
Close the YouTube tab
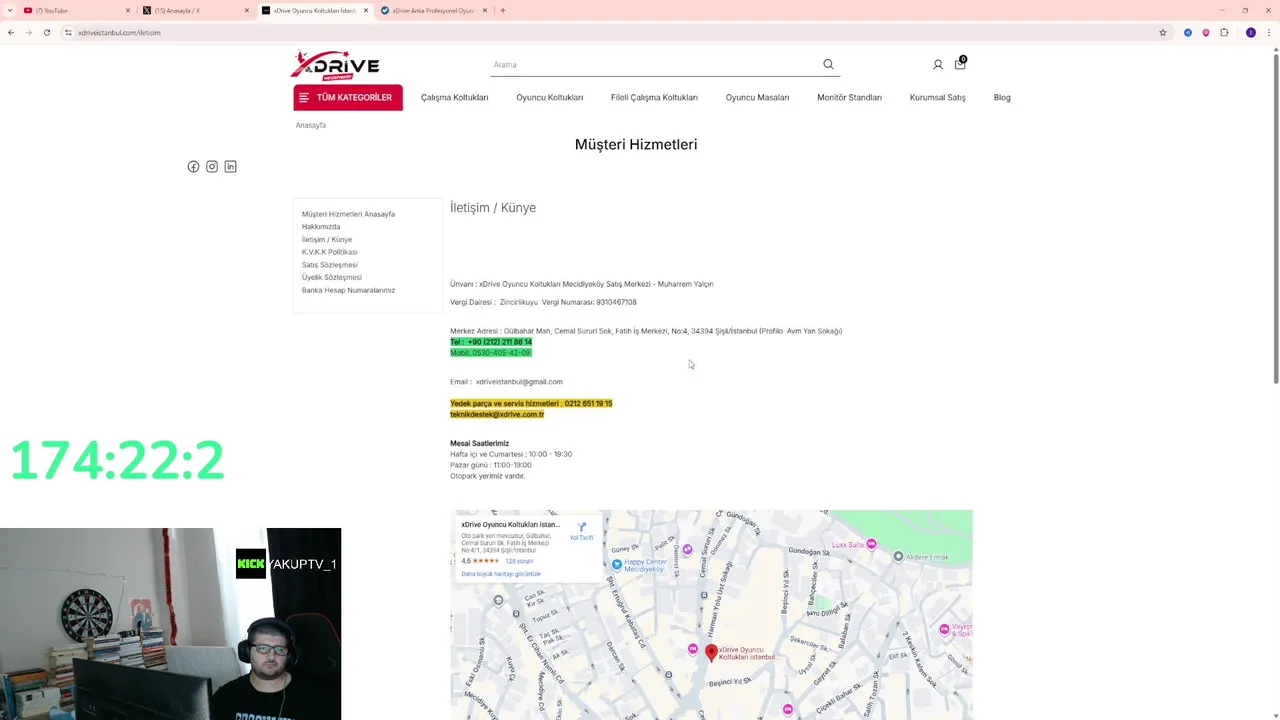(x=128, y=10)
